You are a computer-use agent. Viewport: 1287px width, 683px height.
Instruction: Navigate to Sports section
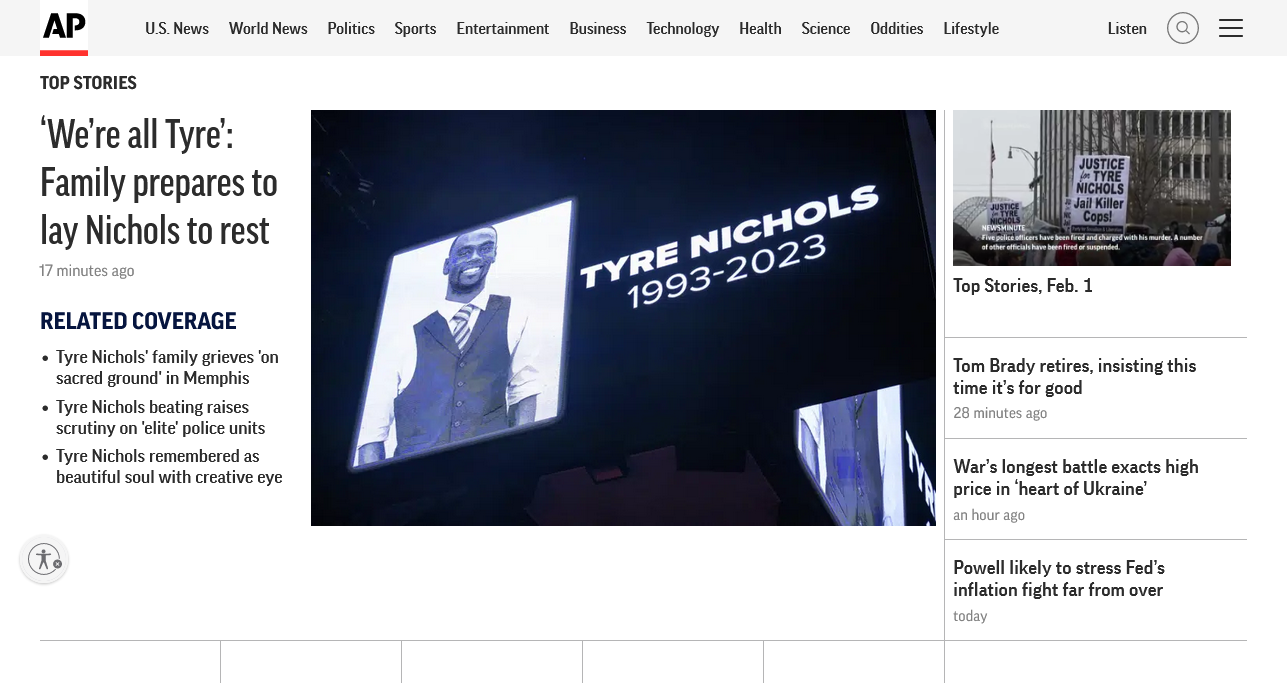tap(415, 28)
